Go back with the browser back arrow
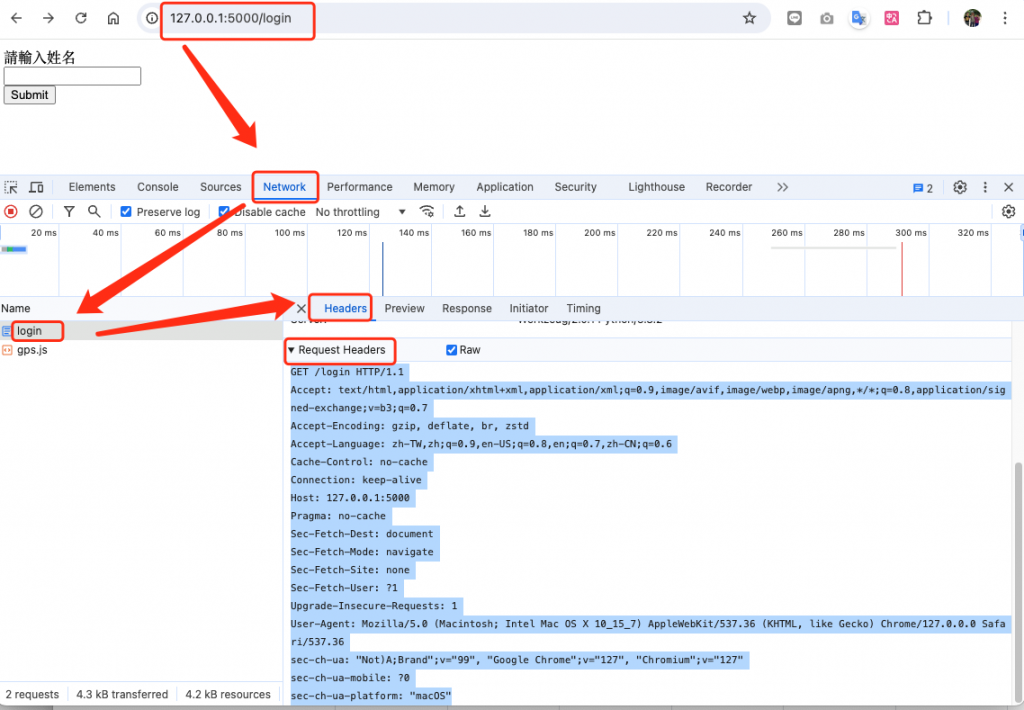The height and width of the screenshot is (710, 1024). 16,18
